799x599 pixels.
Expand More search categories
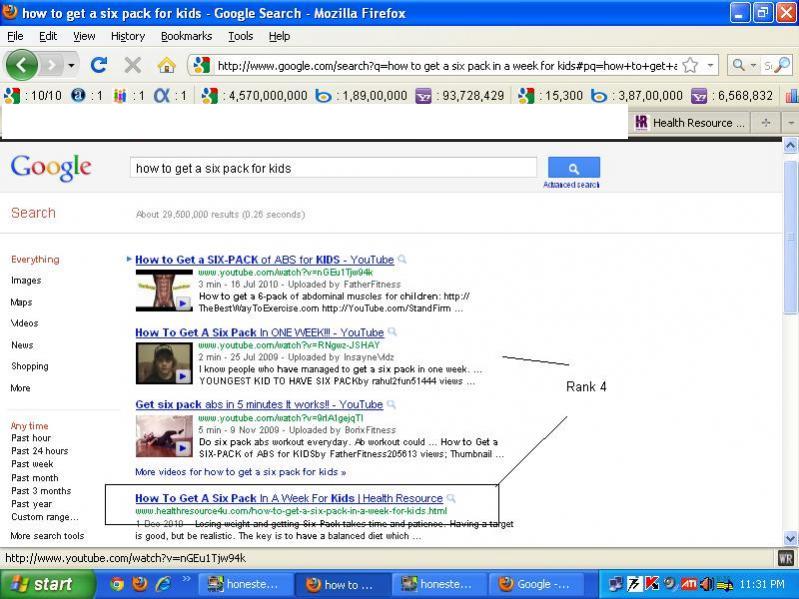tap(20, 388)
